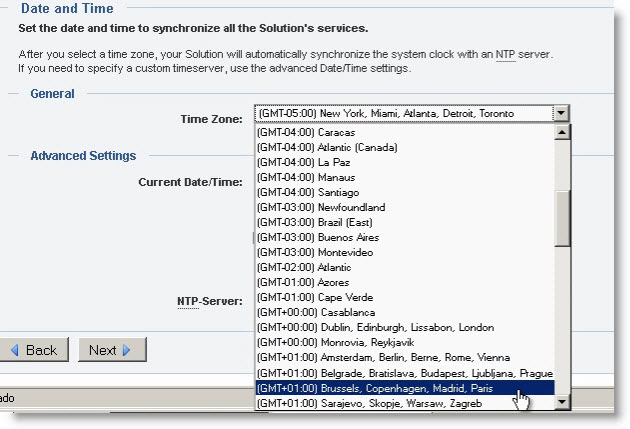Click the list scrollbar up arrow
Image resolution: width=630 pixels, height=429 pixels.
[x=562, y=132]
